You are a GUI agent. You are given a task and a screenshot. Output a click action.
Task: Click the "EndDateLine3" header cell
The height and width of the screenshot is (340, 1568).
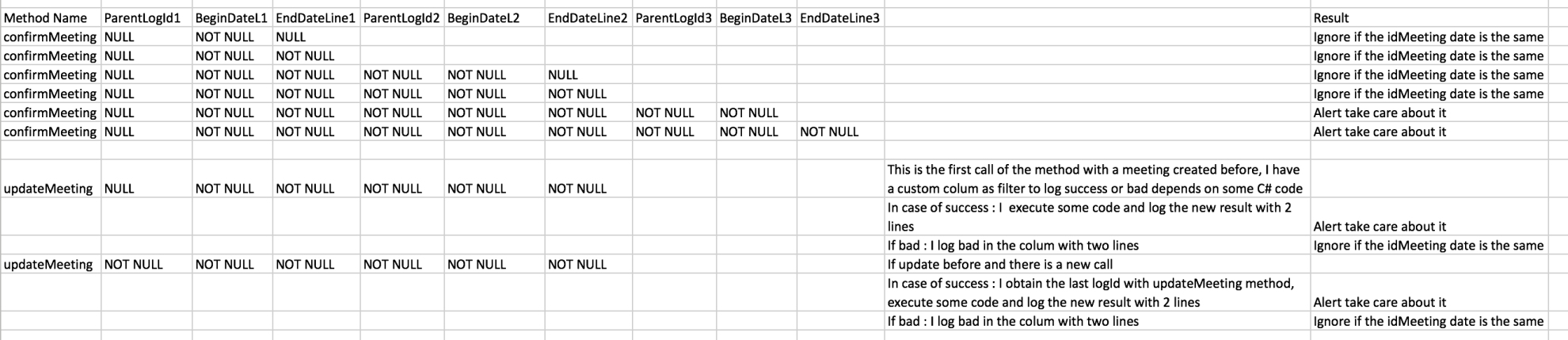click(x=839, y=18)
